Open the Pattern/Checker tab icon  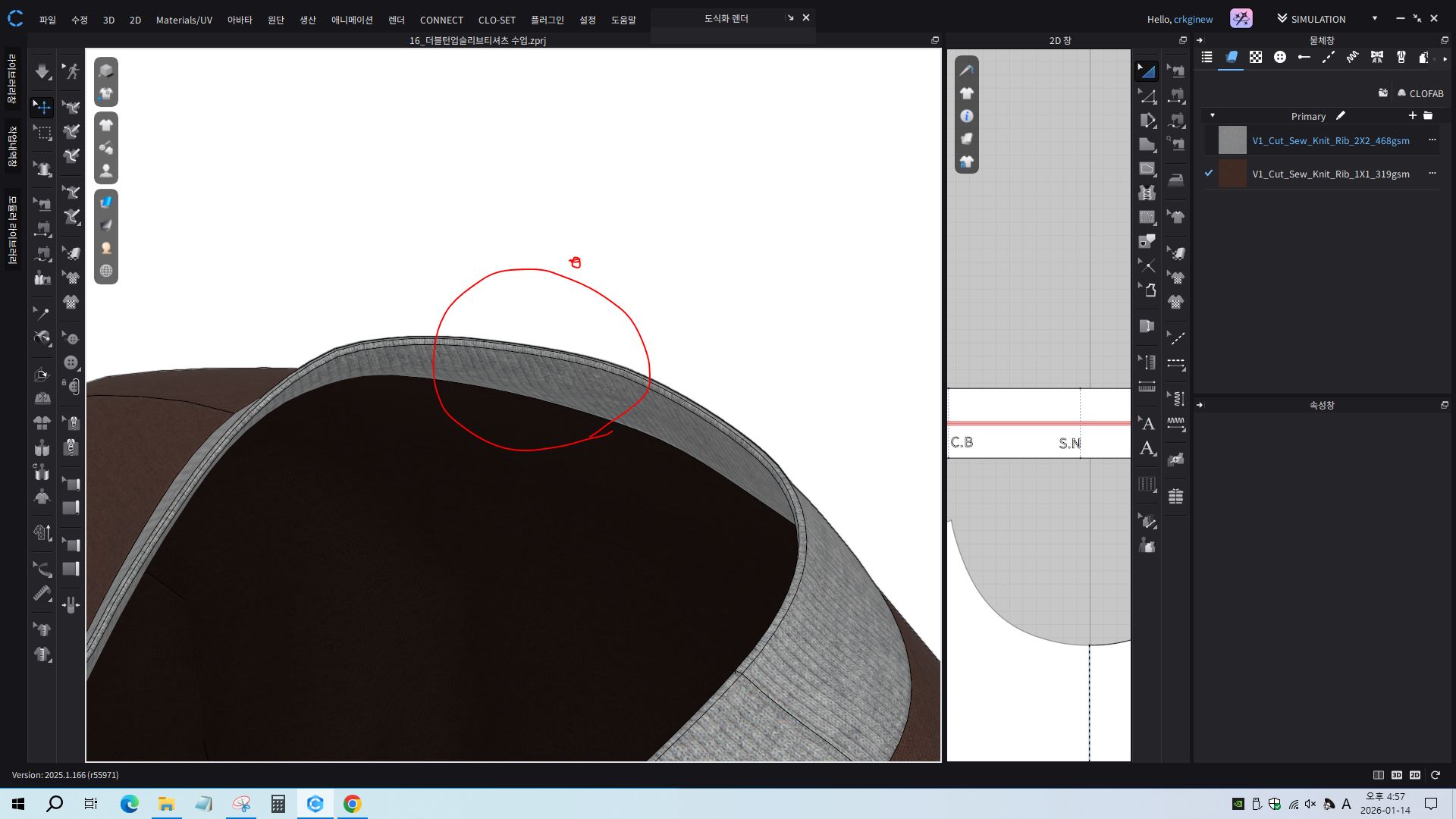[x=1256, y=58]
